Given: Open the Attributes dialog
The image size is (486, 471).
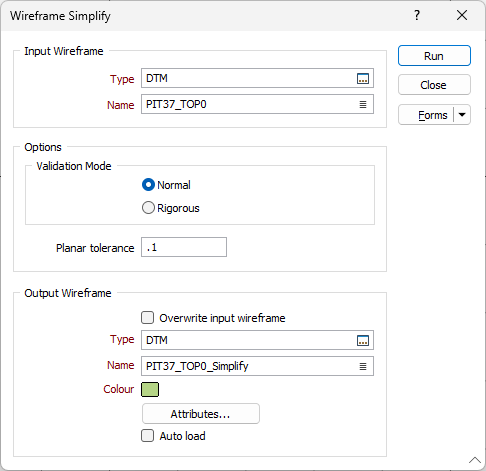Looking at the screenshot, I should [201, 414].
